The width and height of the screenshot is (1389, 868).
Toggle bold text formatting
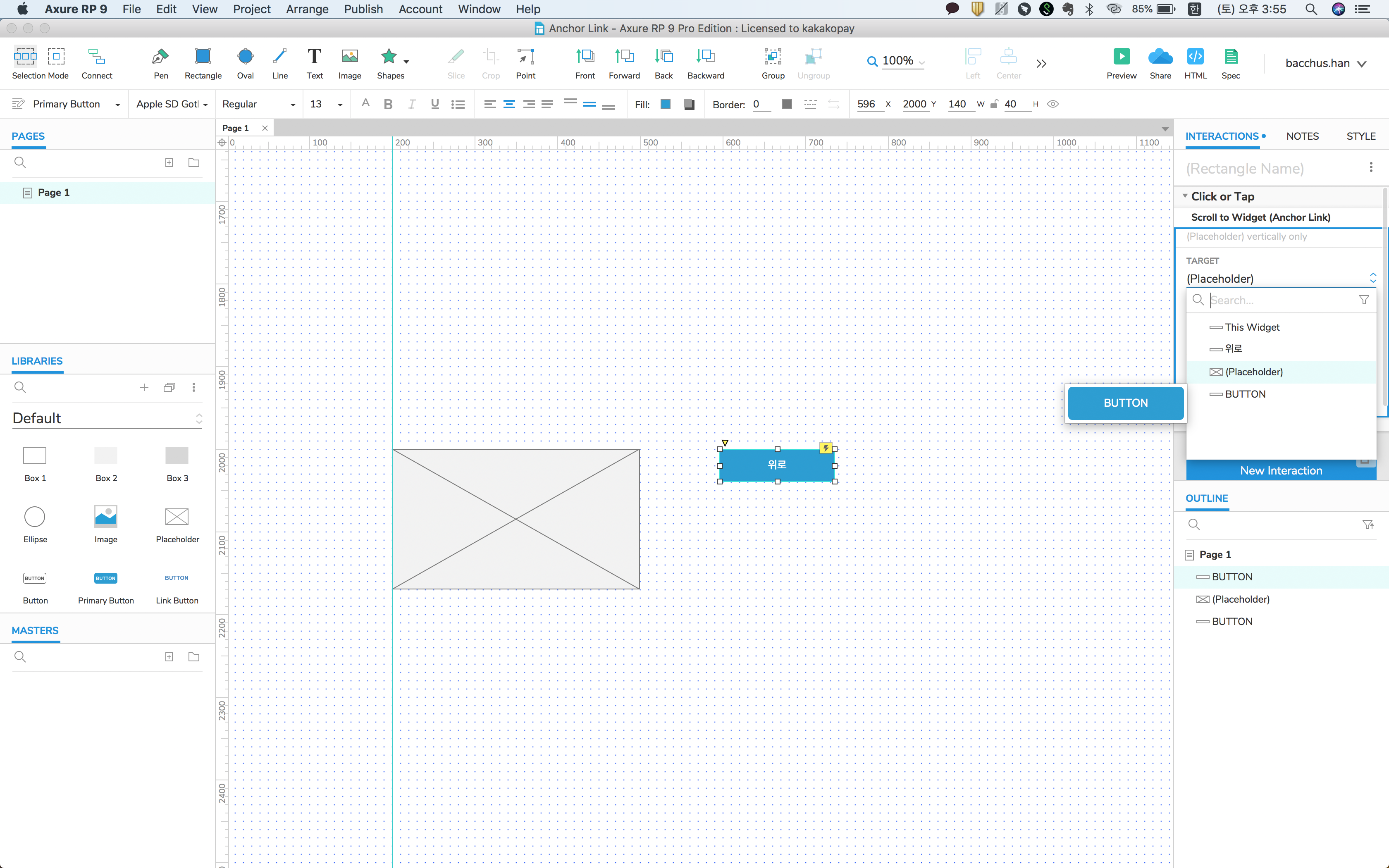click(x=388, y=104)
